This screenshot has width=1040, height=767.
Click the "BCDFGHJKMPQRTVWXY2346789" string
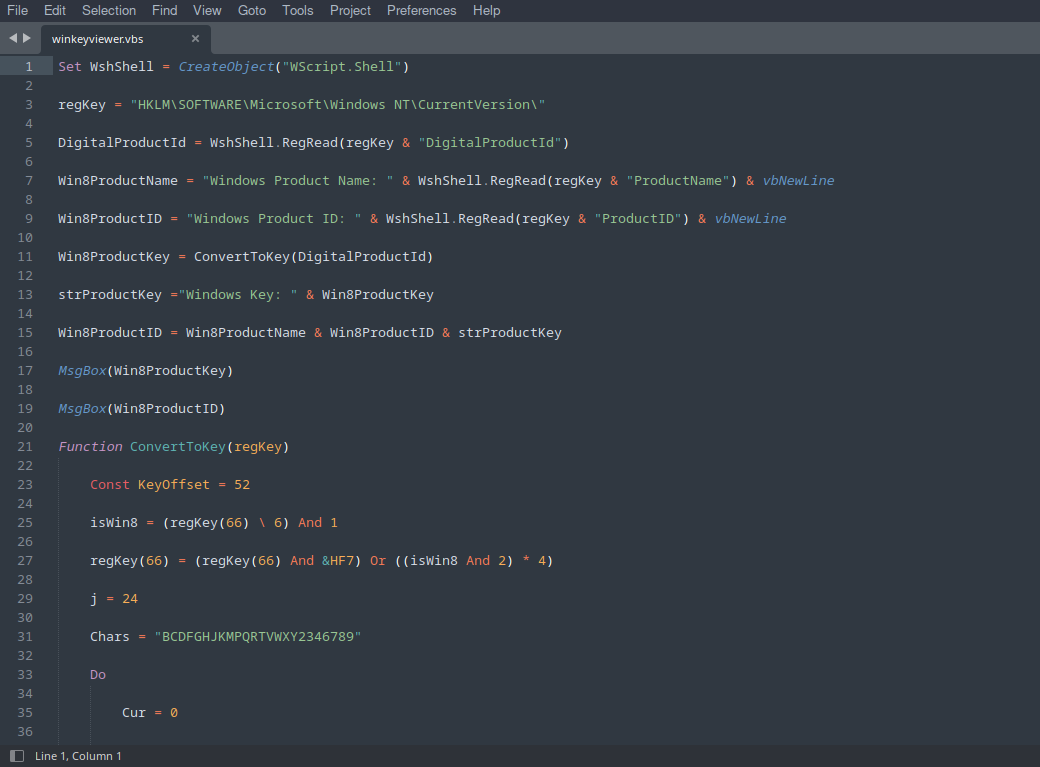coord(258,637)
